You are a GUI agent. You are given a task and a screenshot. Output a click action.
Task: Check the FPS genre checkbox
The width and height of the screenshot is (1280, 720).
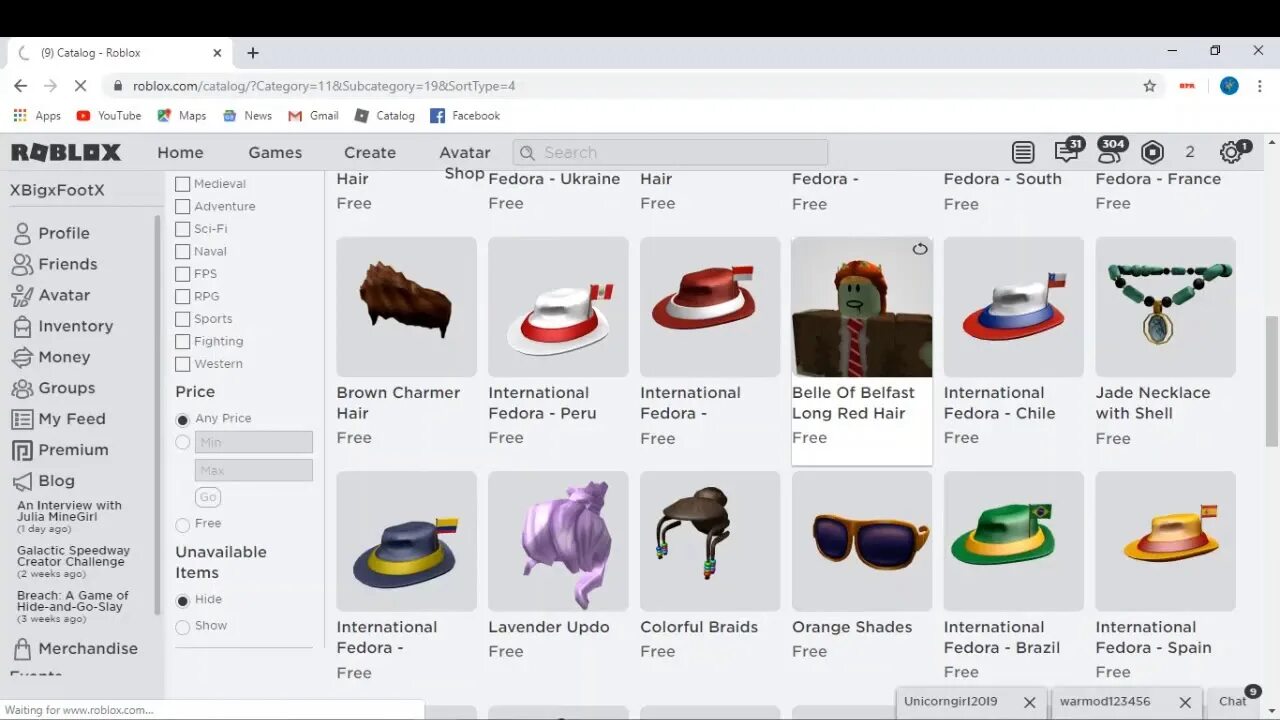tap(182, 274)
